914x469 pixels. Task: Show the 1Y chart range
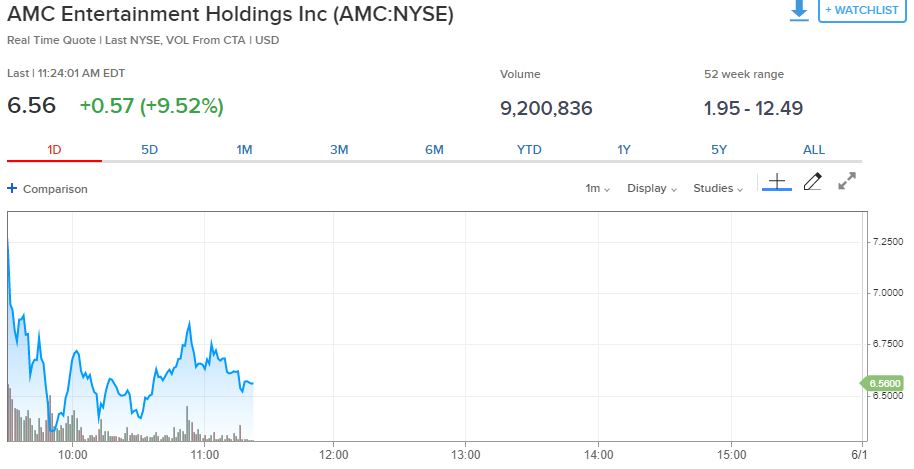coord(624,150)
